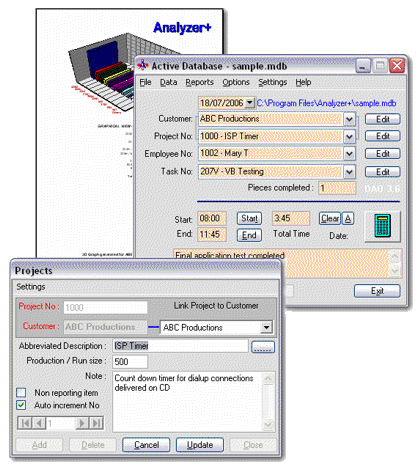Go to last record navigation arrow
This screenshot has height=470, width=420.
pos(96,423)
